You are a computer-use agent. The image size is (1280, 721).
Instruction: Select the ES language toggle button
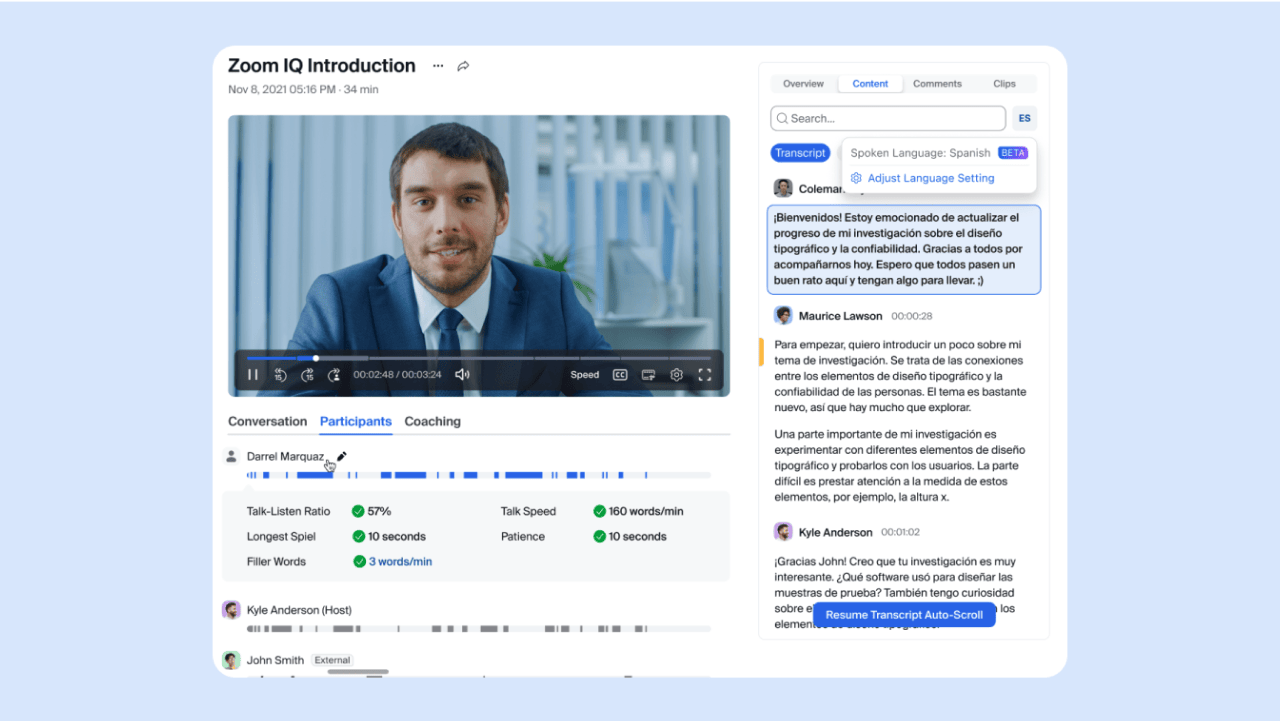1024,117
